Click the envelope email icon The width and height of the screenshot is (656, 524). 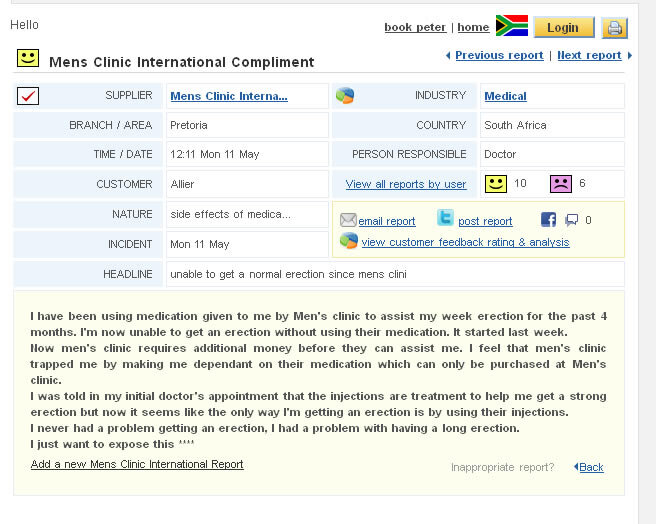click(348, 220)
